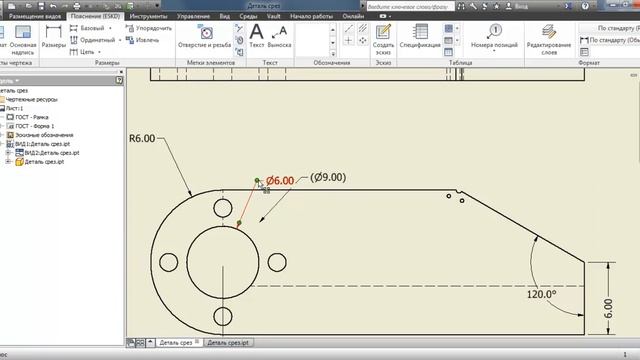Open the Онлайн ribbon tab
Image resolution: width=640 pixels, height=360 pixels.
tap(353, 16)
